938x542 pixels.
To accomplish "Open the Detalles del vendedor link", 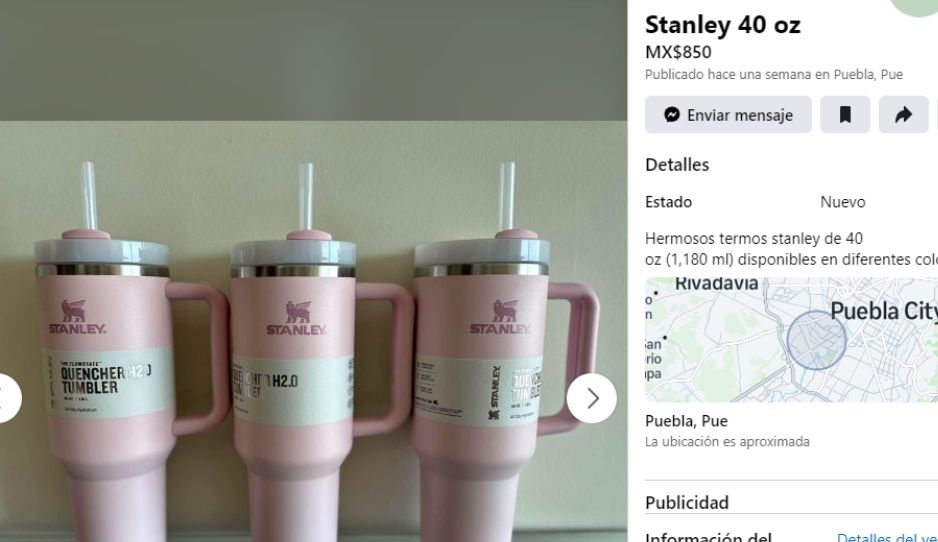I will [x=887, y=537].
